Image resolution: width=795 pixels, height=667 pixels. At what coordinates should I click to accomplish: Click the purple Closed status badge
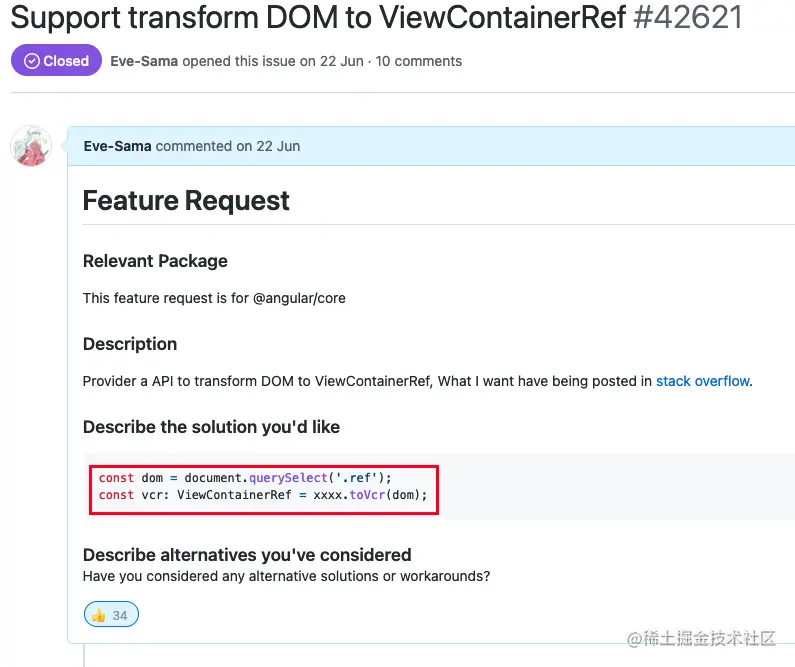(x=56, y=60)
